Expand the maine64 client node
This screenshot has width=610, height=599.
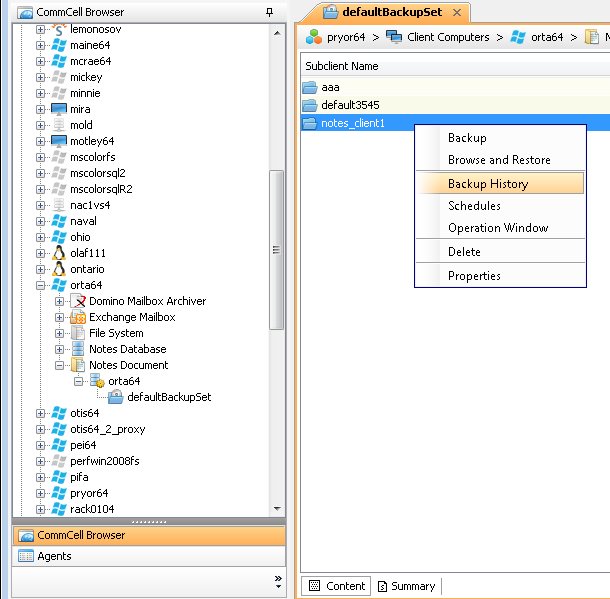point(40,46)
